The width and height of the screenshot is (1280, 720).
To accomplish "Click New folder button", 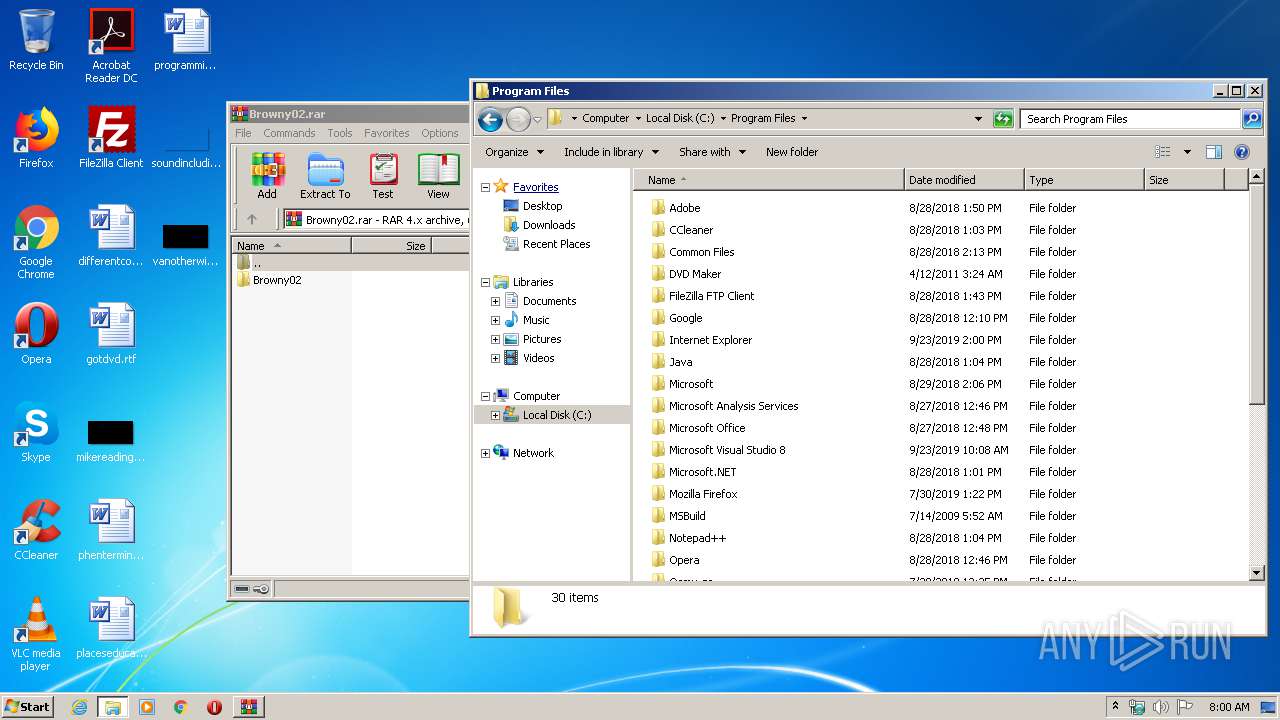I will [792, 152].
